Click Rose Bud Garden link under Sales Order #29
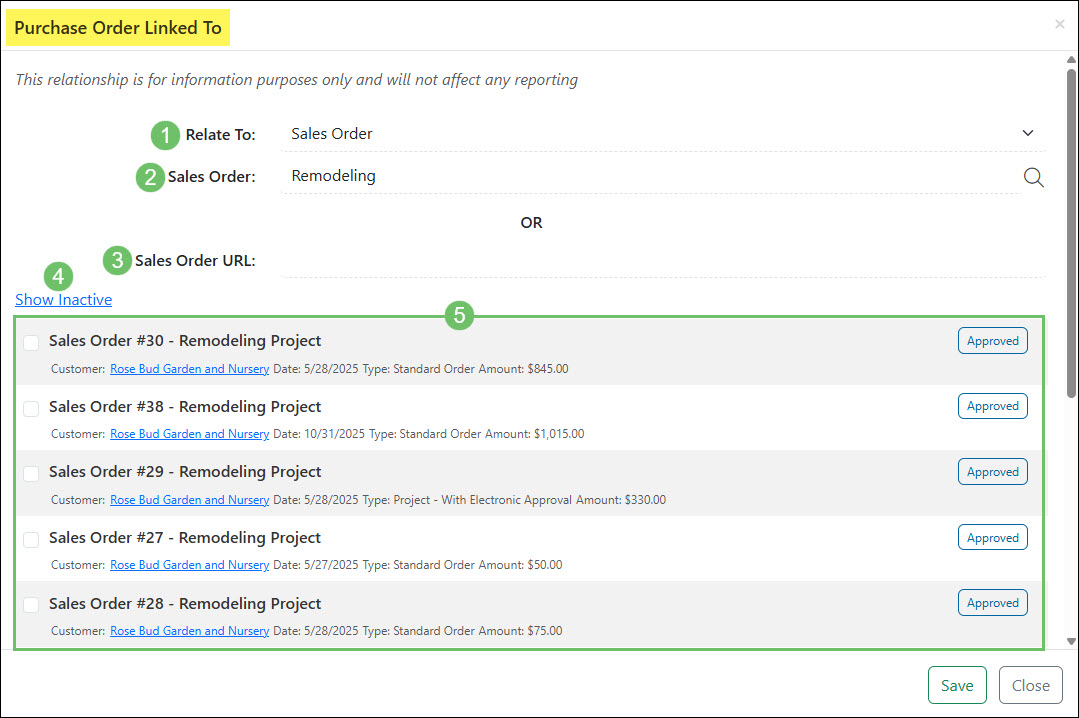The height and width of the screenshot is (718, 1079). point(189,499)
